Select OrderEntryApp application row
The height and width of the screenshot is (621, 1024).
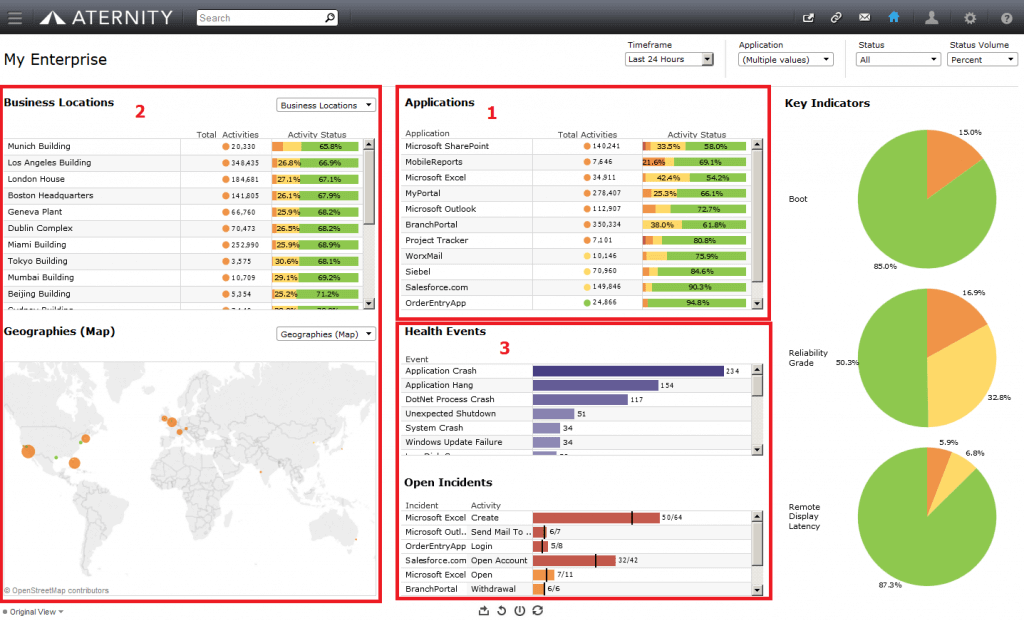tap(575, 303)
